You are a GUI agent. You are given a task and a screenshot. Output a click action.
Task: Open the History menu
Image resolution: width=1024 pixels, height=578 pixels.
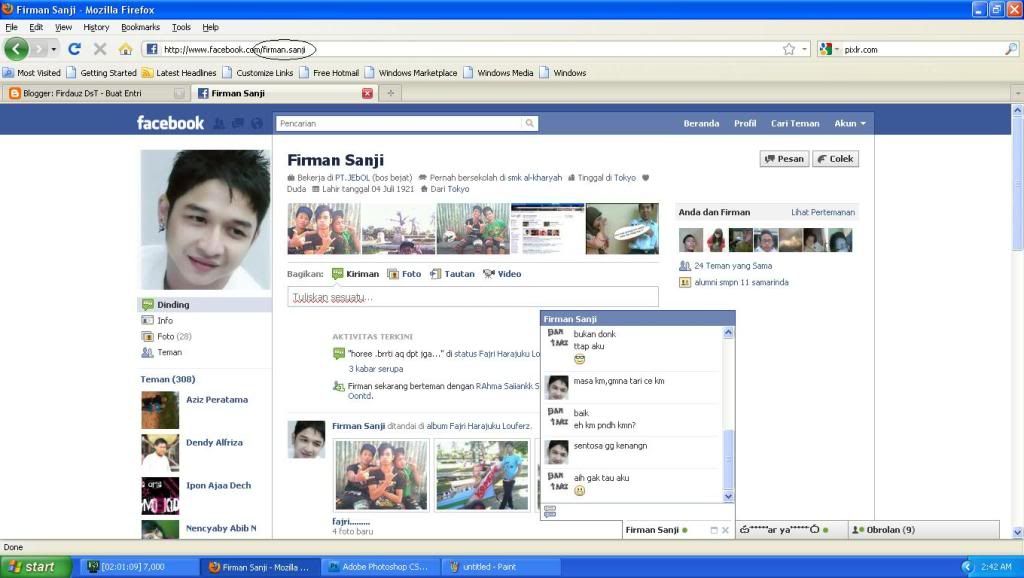(x=96, y=27)
